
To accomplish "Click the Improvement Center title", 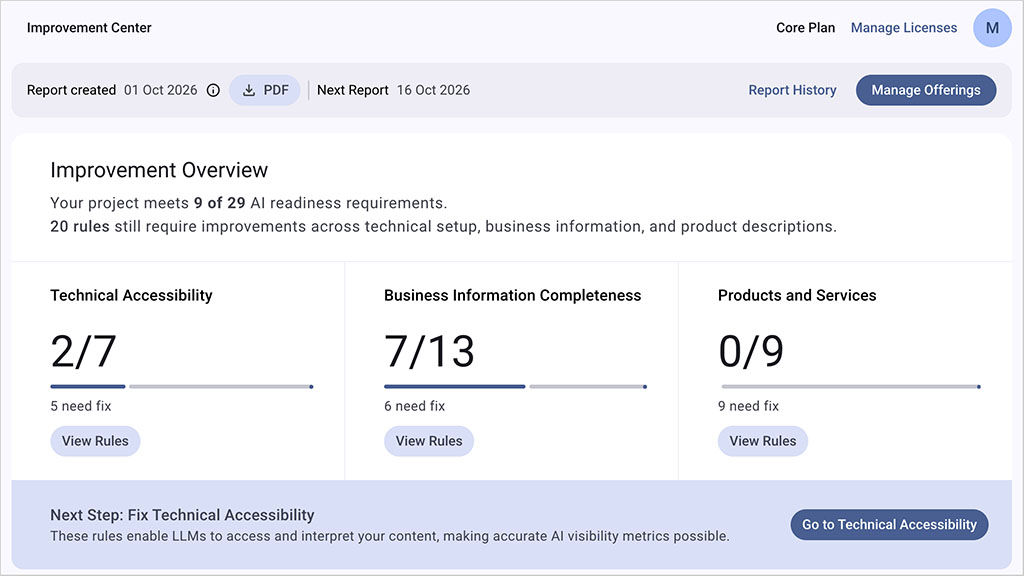I will coord(89,28).
